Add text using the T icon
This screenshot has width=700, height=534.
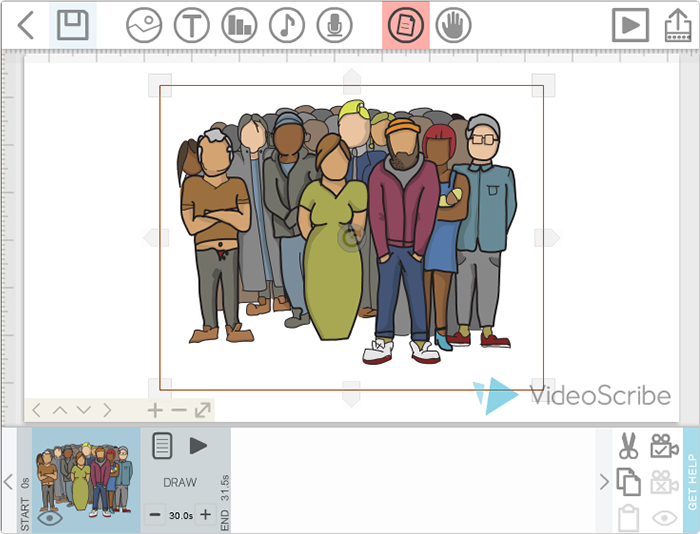tap(192, 25)
